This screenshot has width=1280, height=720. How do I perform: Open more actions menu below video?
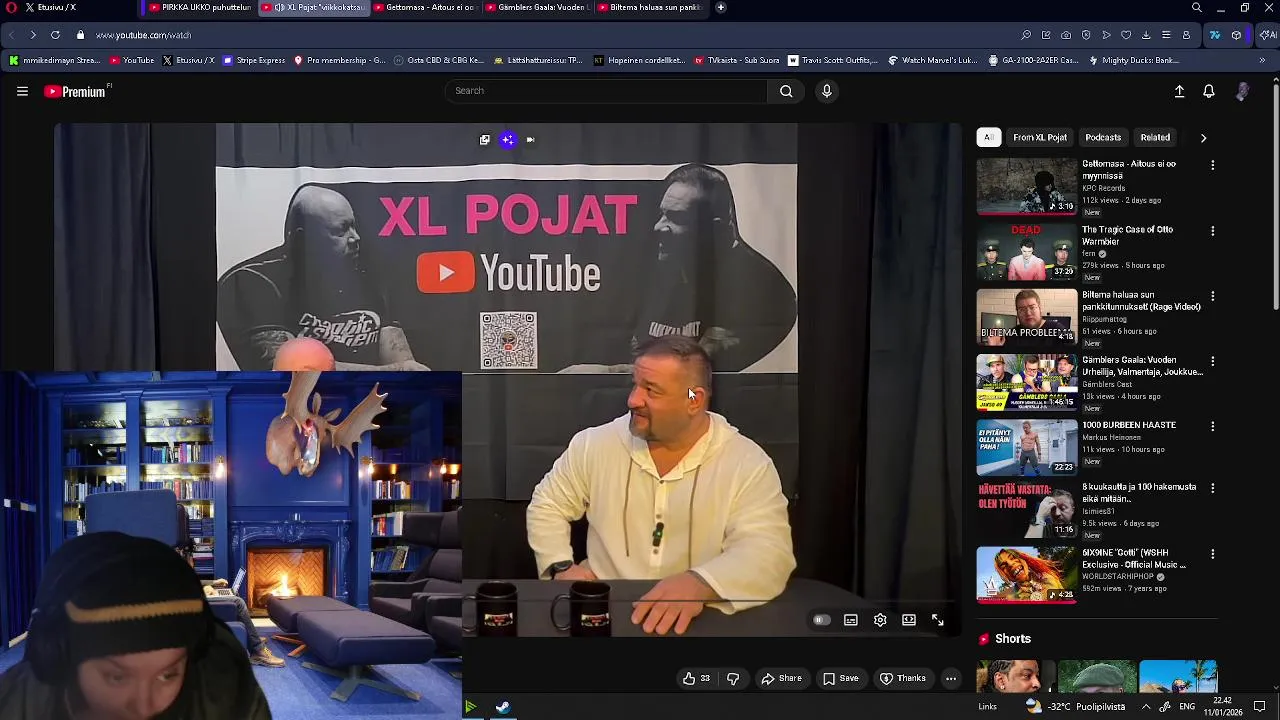(x=951, y=678)
